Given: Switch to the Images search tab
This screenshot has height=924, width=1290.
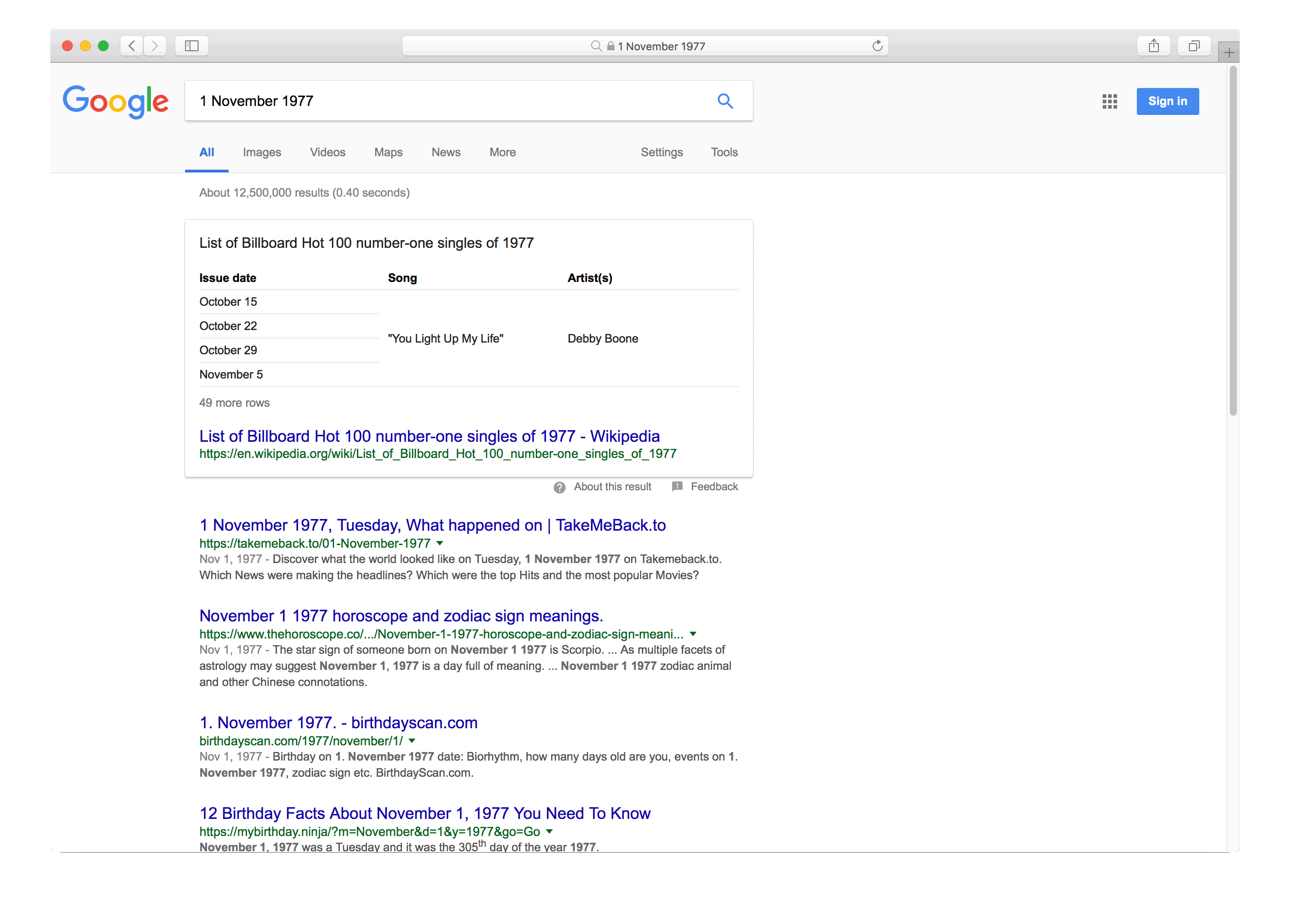Looking at the screenshot, I should coord(262,152).
